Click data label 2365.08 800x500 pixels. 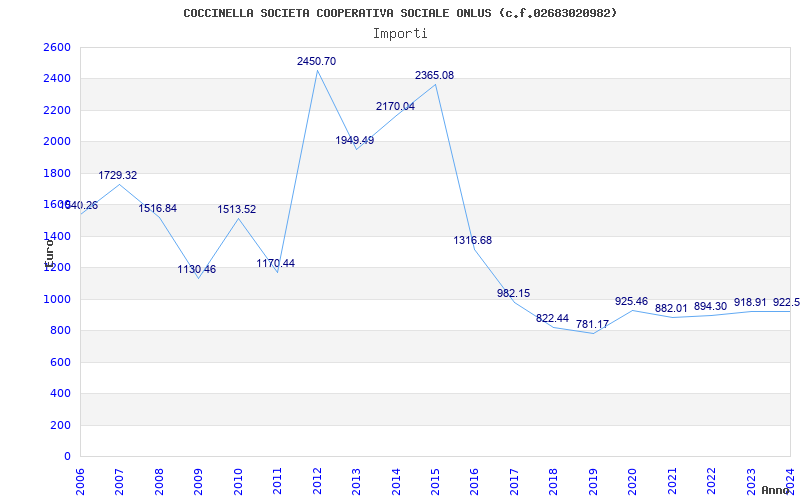pos(434,76)
